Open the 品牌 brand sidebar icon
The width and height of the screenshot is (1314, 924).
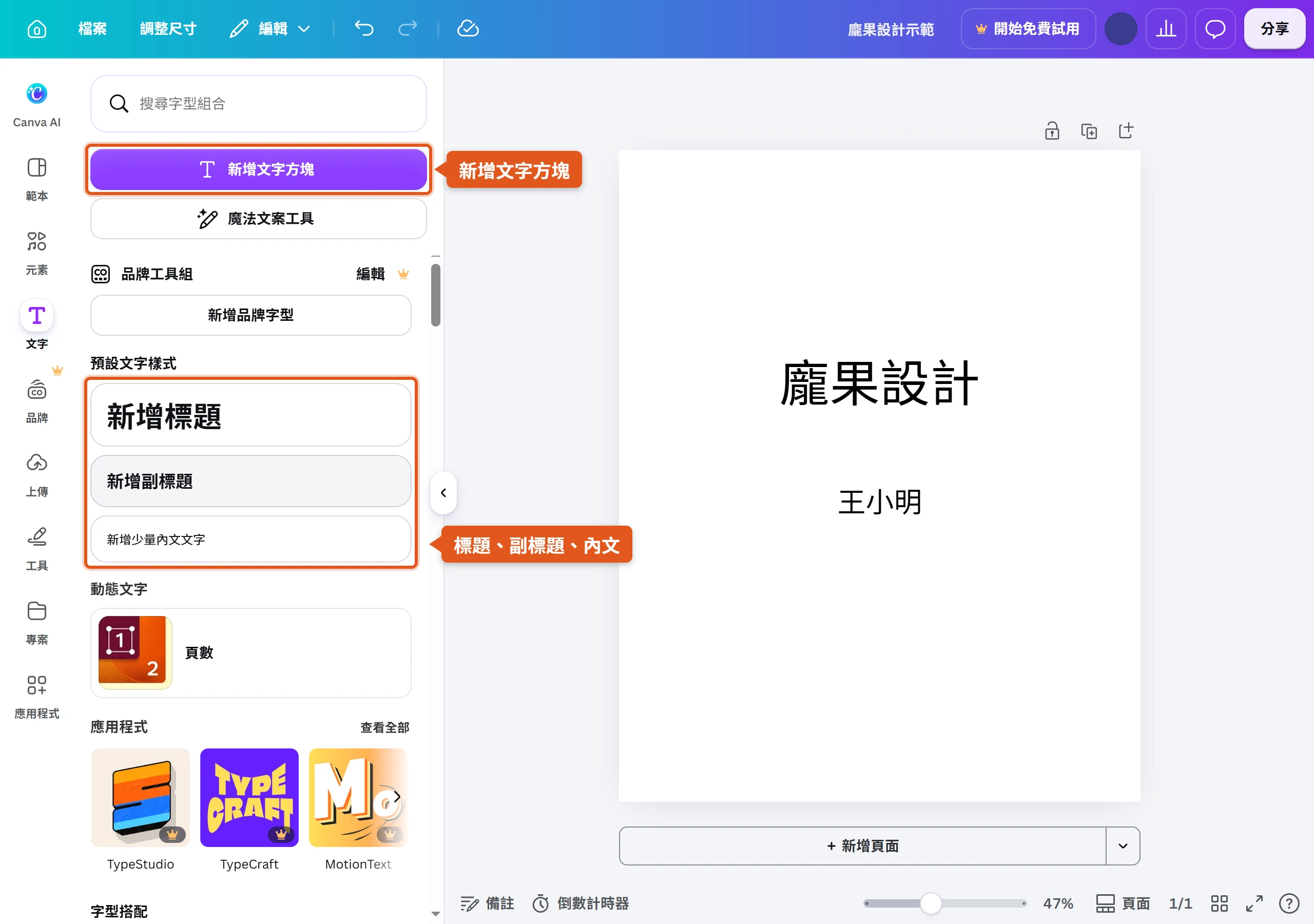click(36, 401)
